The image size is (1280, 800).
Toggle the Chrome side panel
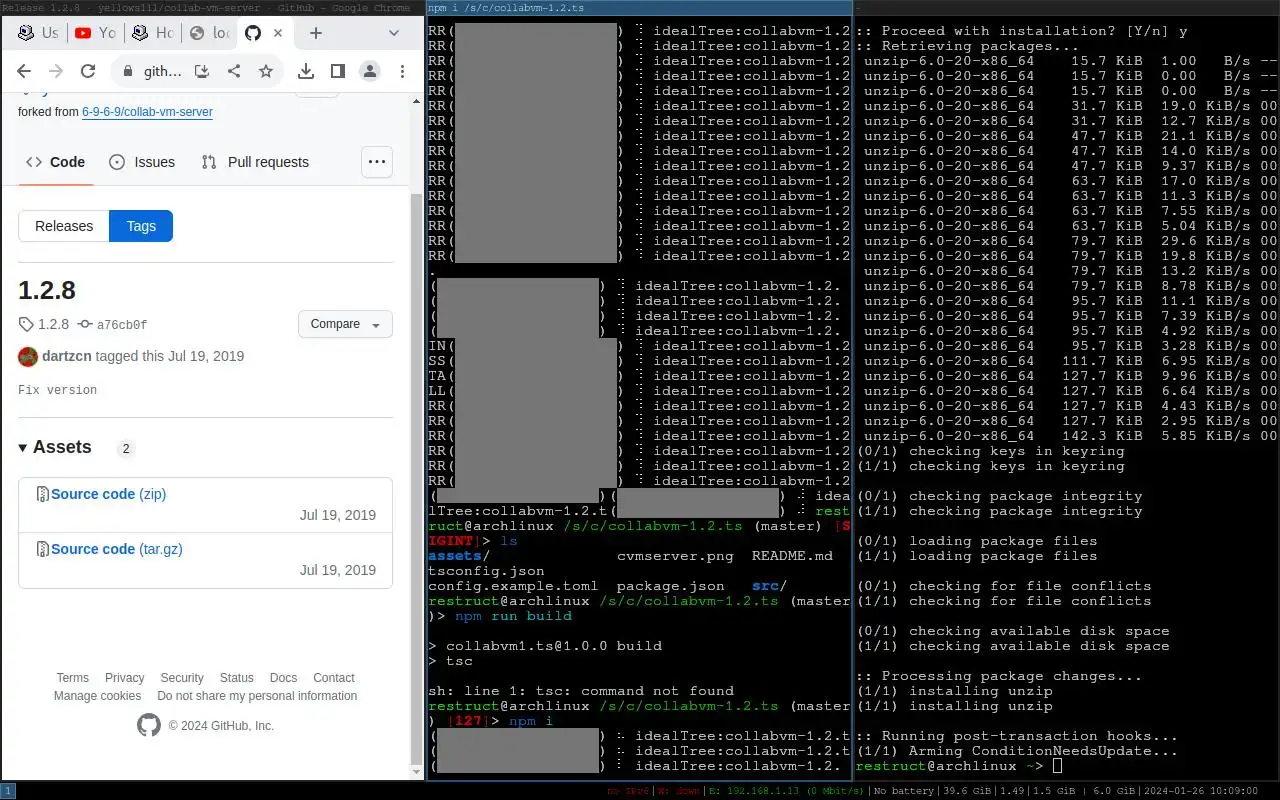pyautogui.click(x=338, y=71)
